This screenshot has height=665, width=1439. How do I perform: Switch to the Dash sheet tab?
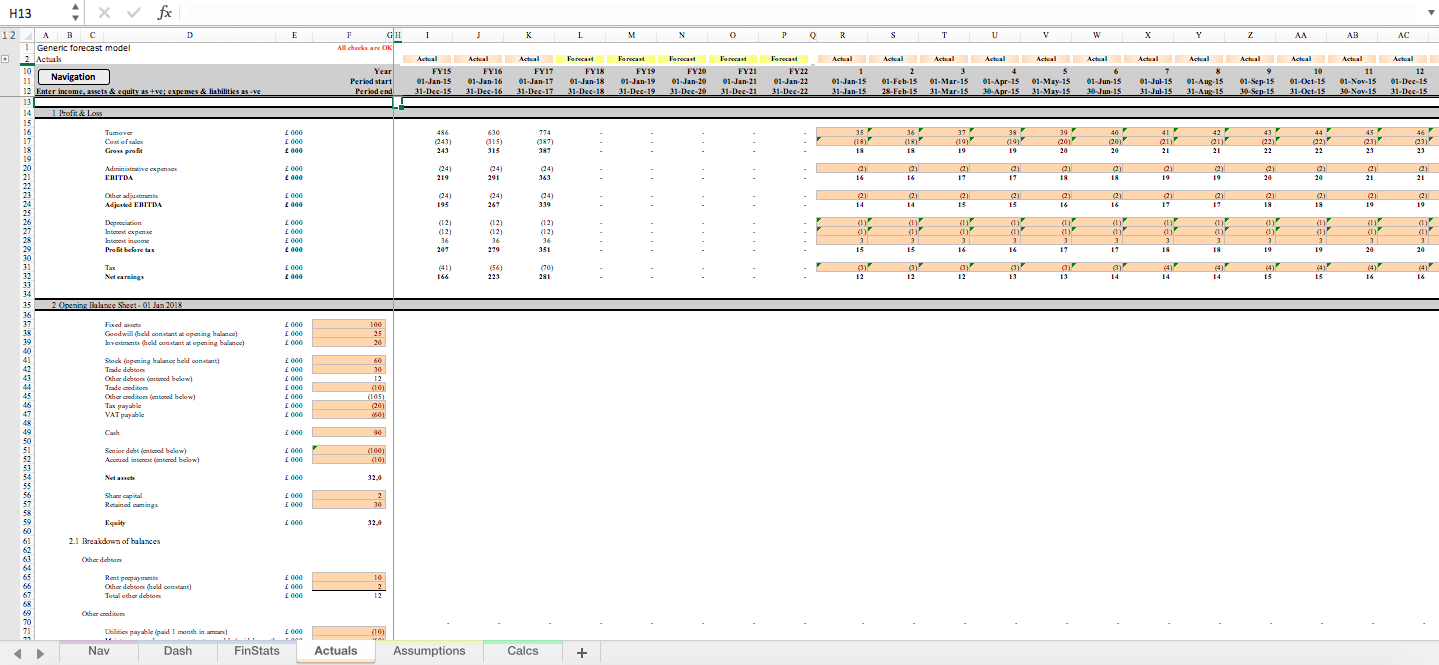pyautogui.click(x=177, y=650)
